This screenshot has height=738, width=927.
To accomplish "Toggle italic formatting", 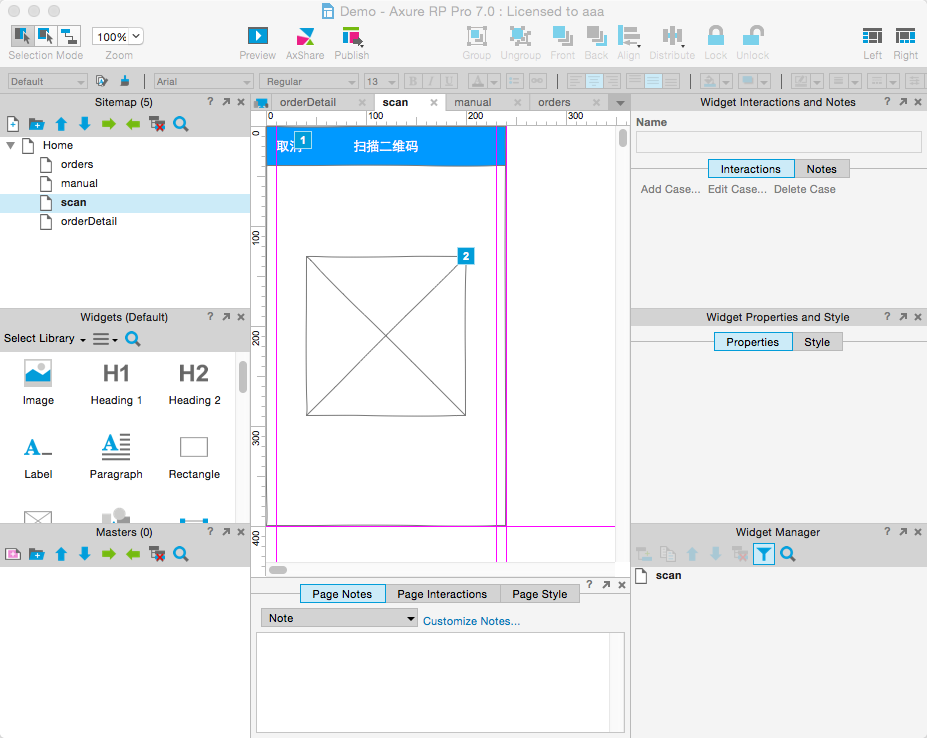I will [431, 81].
